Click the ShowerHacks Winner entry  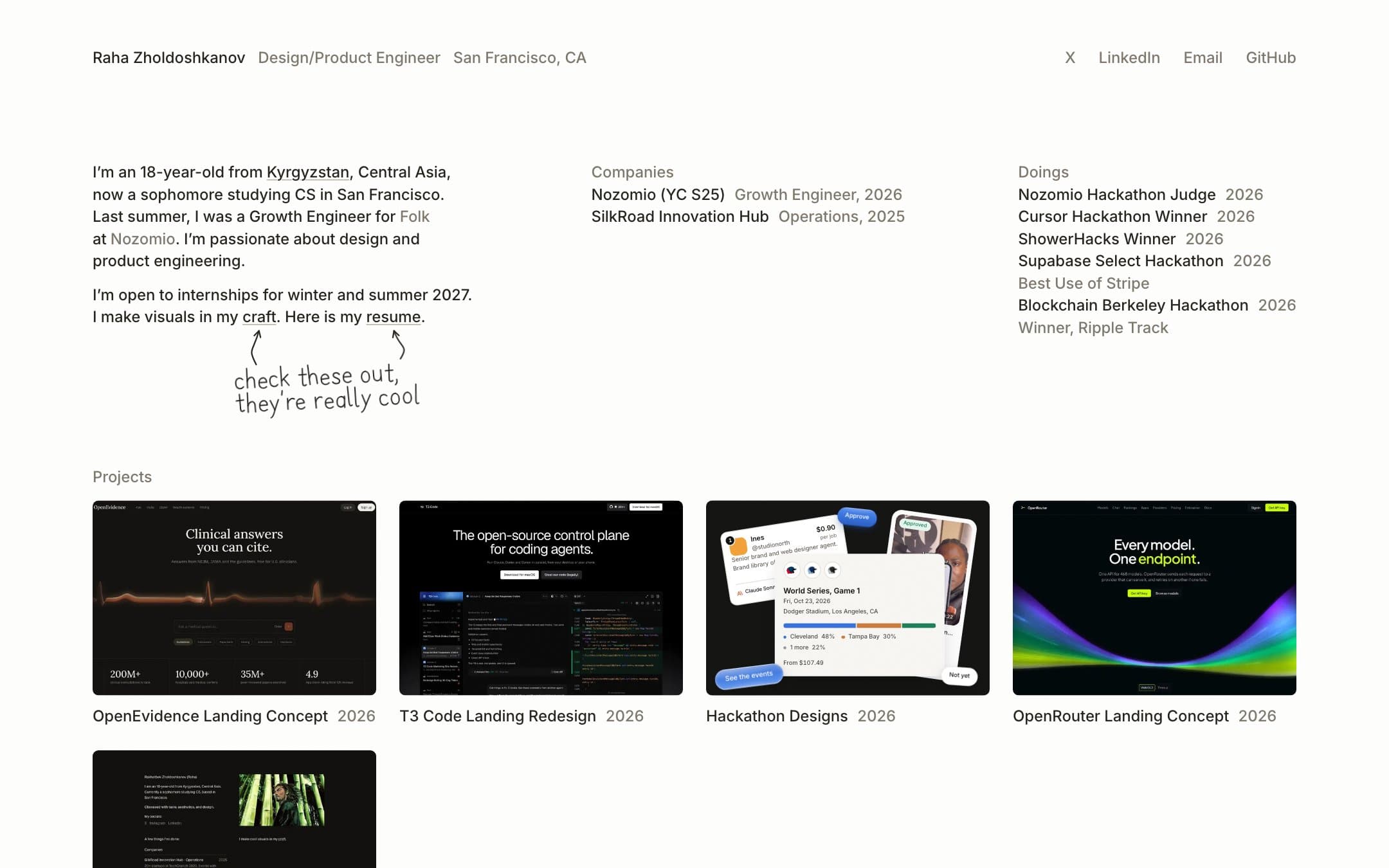[1096, 239]
